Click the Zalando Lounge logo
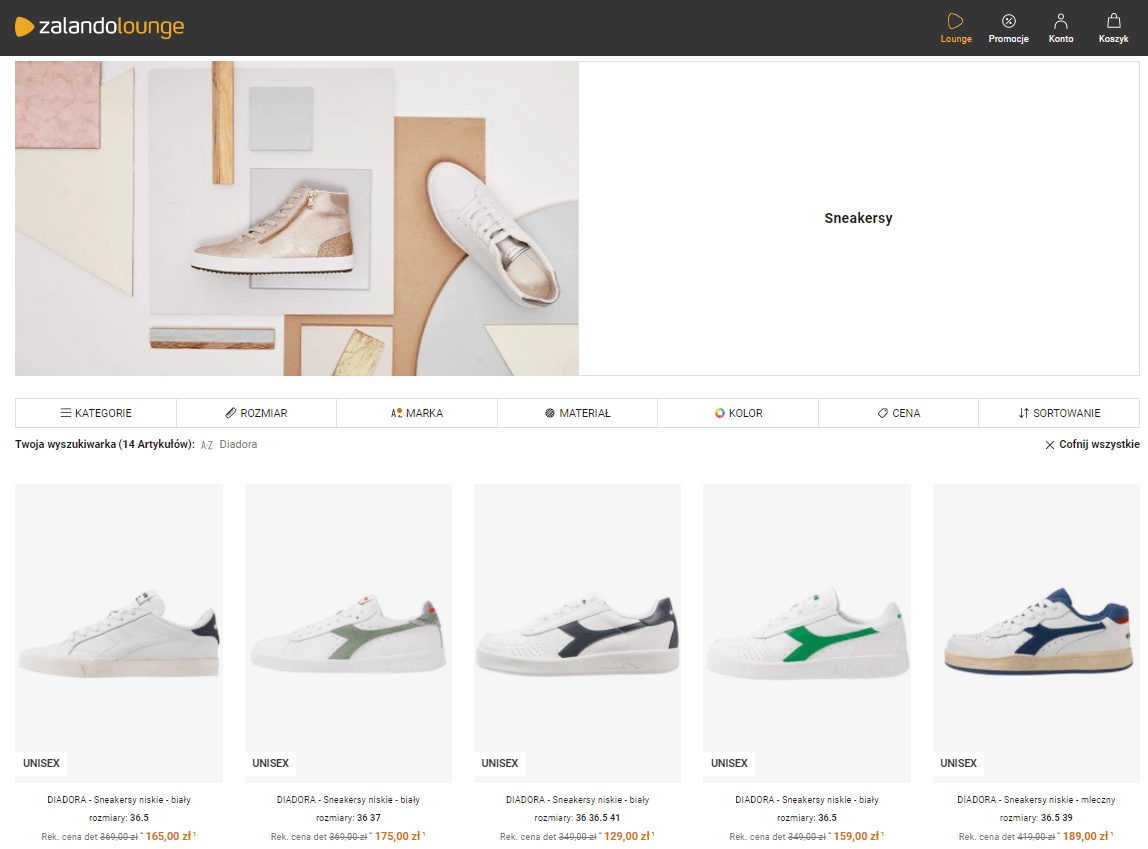Viewport: 1148px width, 849px height. (x=99, y=27)
